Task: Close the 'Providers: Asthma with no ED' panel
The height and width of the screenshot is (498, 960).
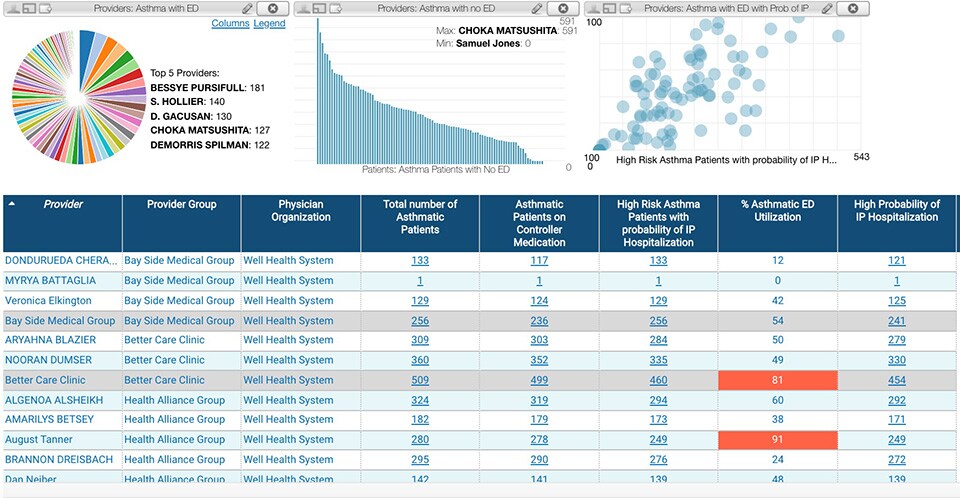Action: [564, 8]
